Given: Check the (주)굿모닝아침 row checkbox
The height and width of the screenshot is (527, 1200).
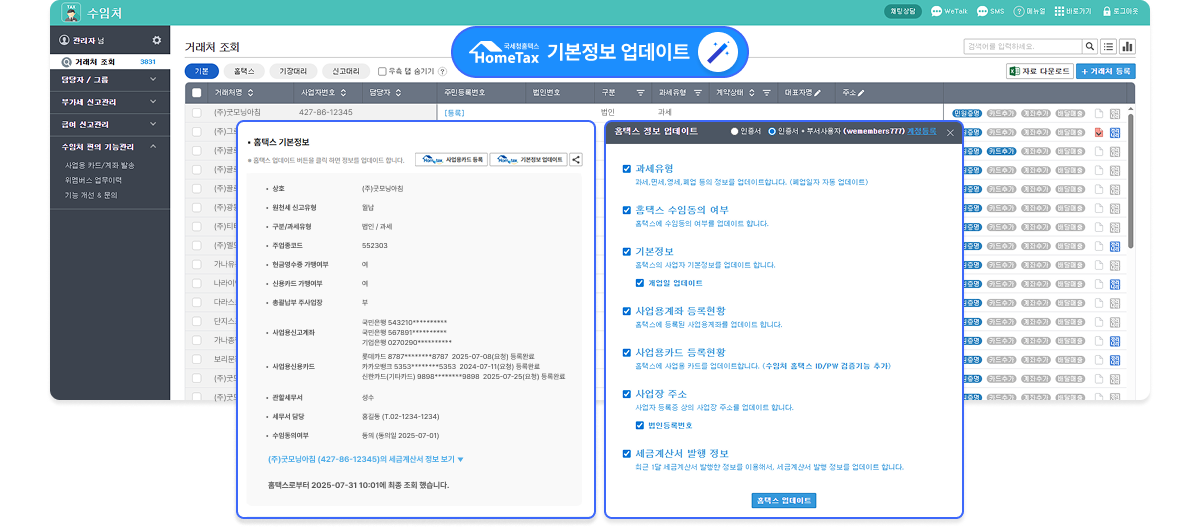Looking at the screenshot, I should 197,113.
